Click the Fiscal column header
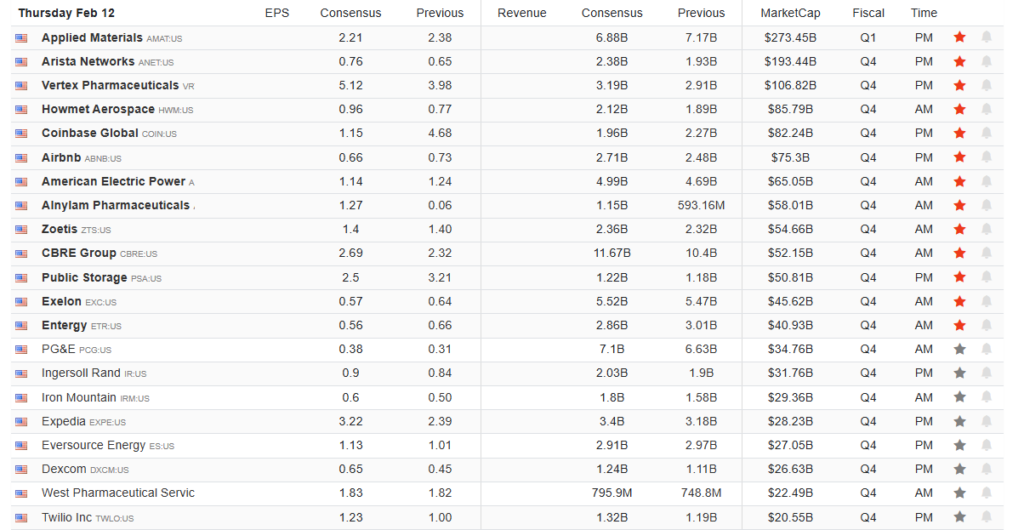The height and width of the screenshot is (530, 1024). (868, 13)
